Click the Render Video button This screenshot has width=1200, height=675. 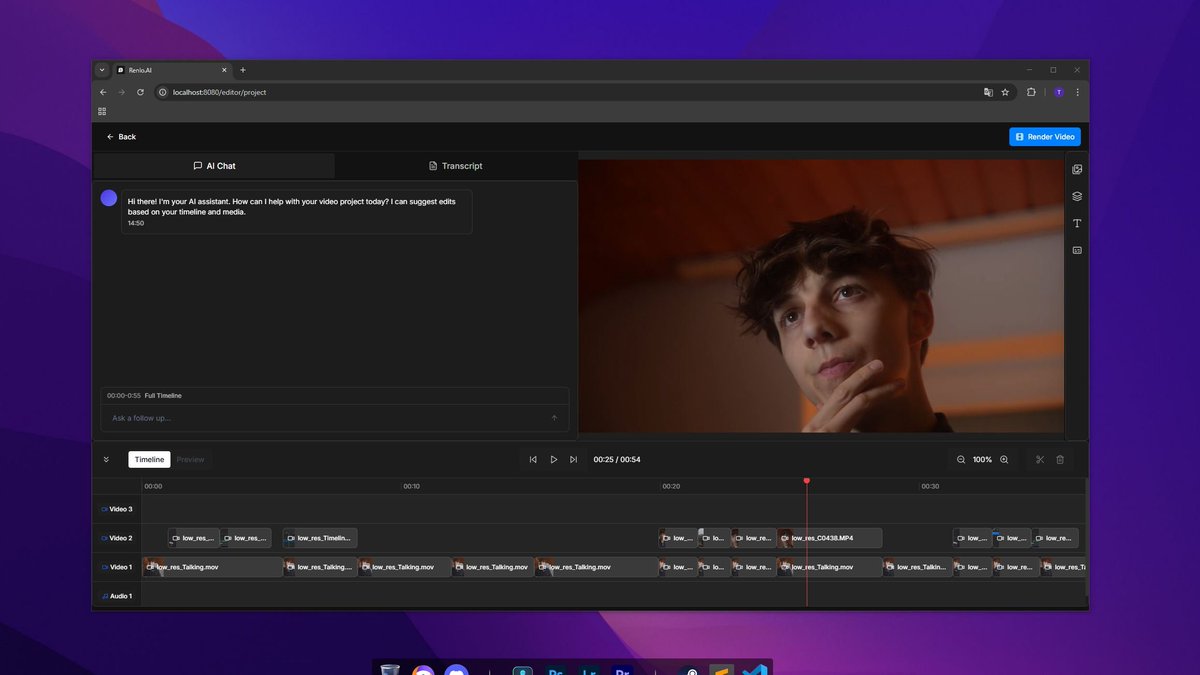1045,137
